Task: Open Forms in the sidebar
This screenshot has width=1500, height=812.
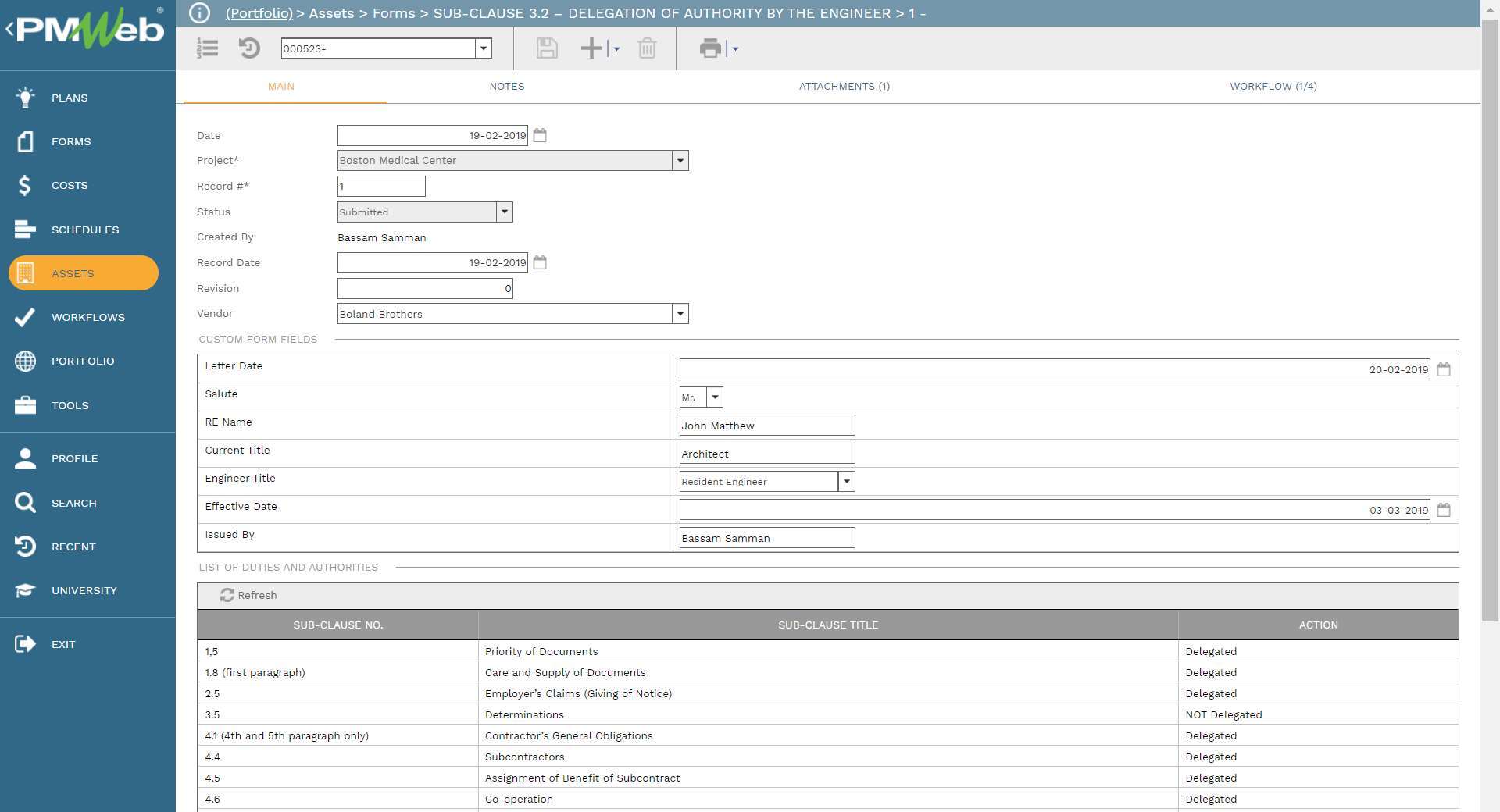Action: coord(71,141)
